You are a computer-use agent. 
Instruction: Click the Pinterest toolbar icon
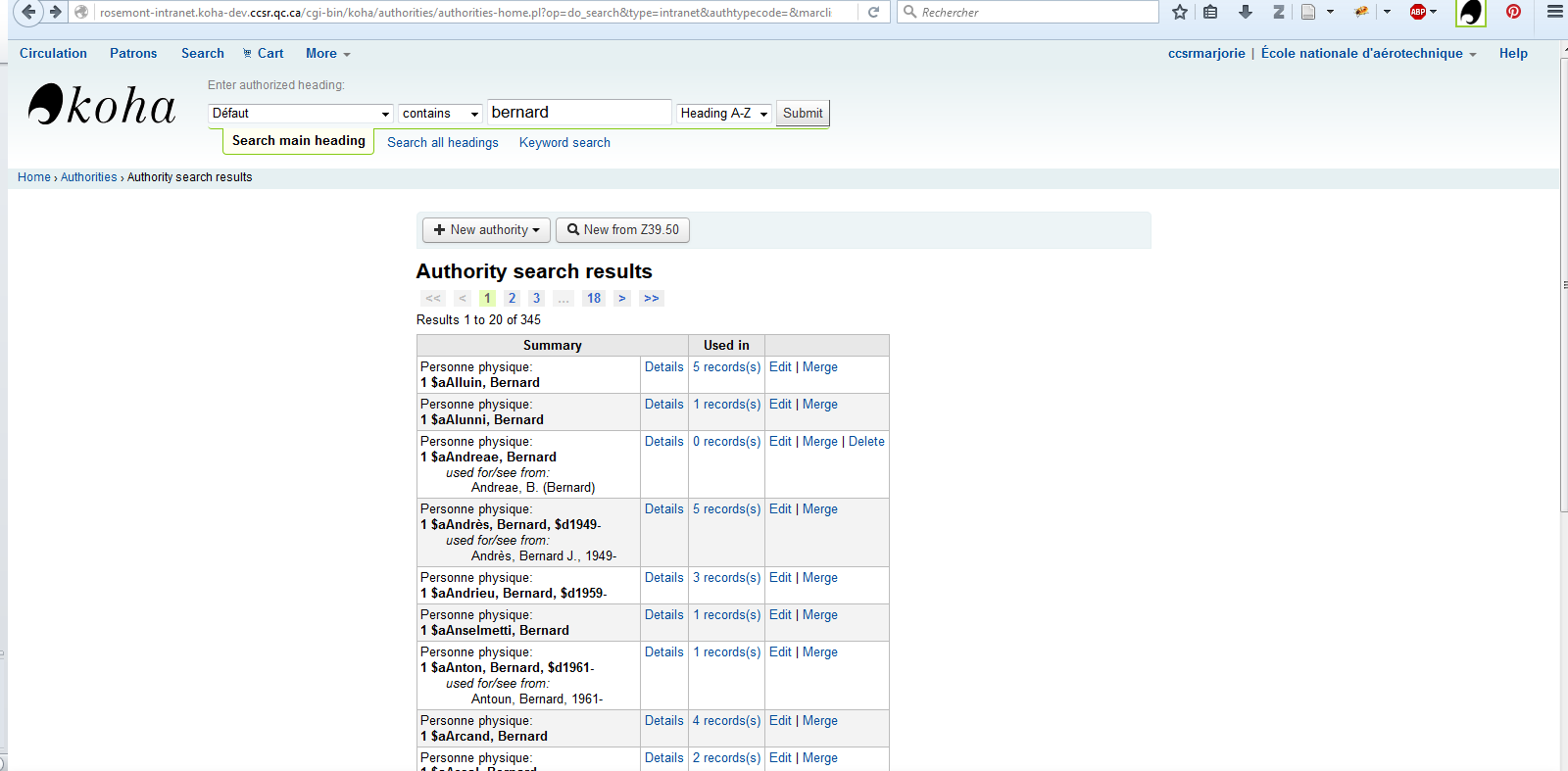pos(1513,12)
